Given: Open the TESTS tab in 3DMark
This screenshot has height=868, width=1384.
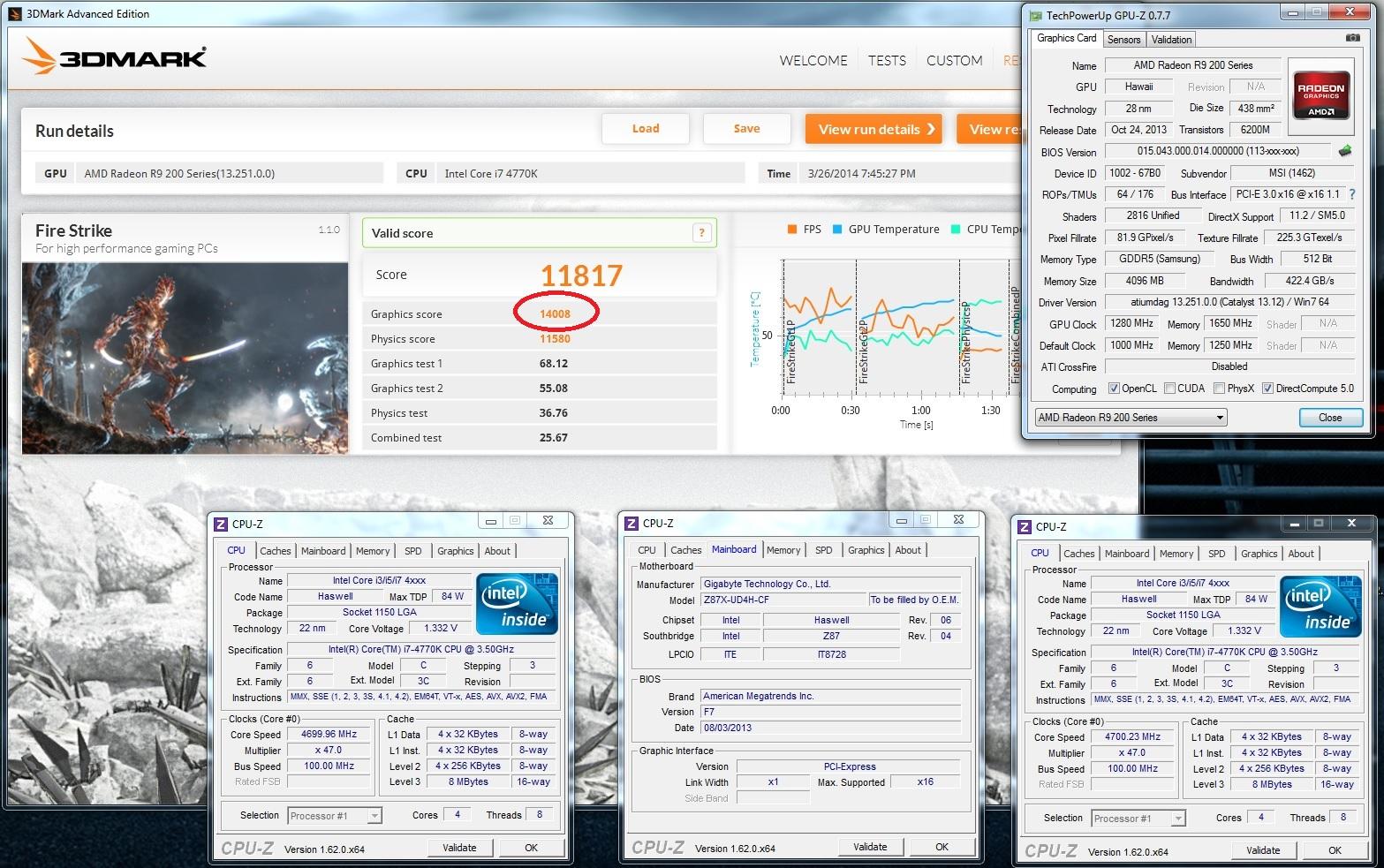Looking at the screenshot, I should point(887,60).
